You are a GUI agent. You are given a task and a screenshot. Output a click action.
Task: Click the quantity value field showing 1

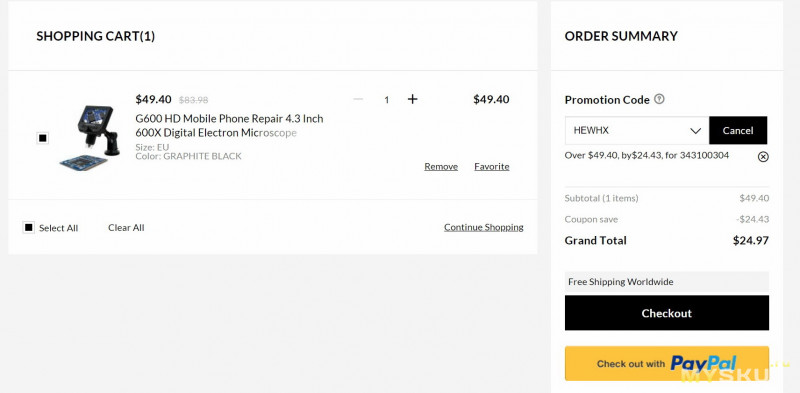pos(386,100)
